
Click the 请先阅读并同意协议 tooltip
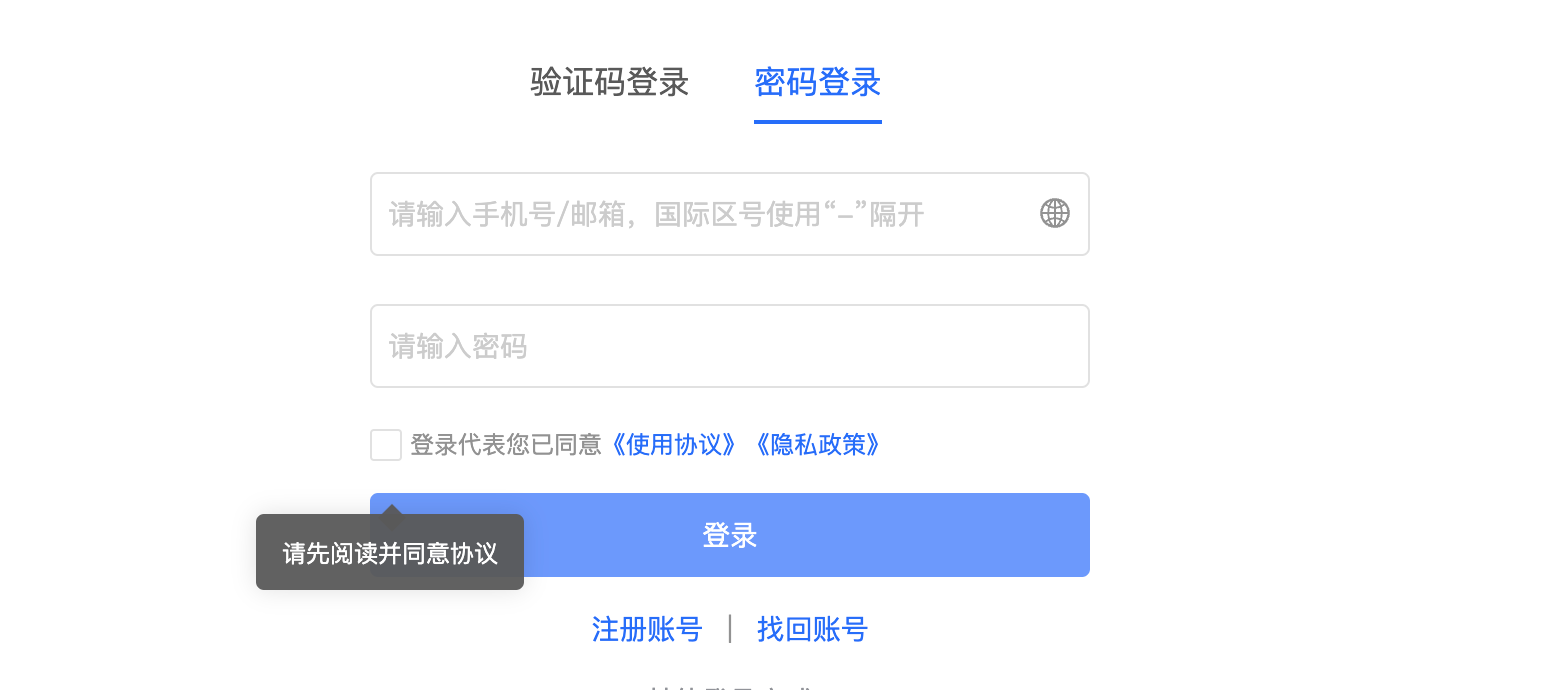(x=390, y=552)
